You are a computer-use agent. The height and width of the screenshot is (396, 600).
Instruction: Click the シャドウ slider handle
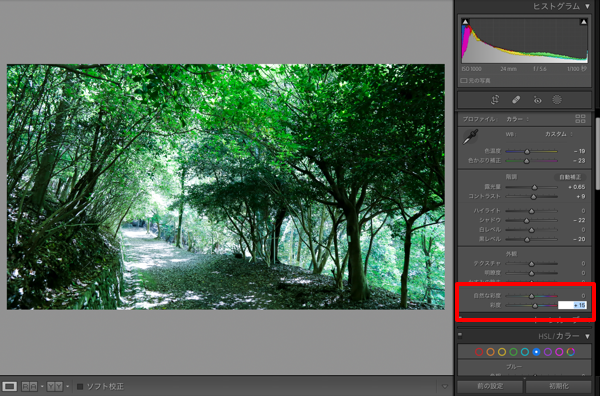[527, 220]
